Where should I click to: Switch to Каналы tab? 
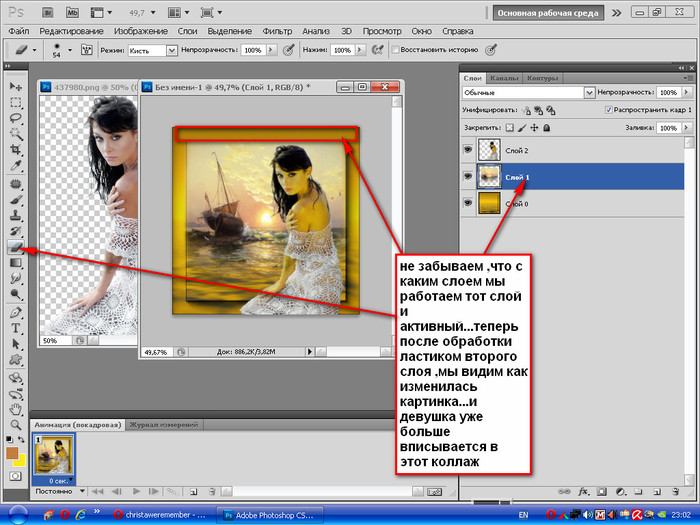tap(504, 78)
